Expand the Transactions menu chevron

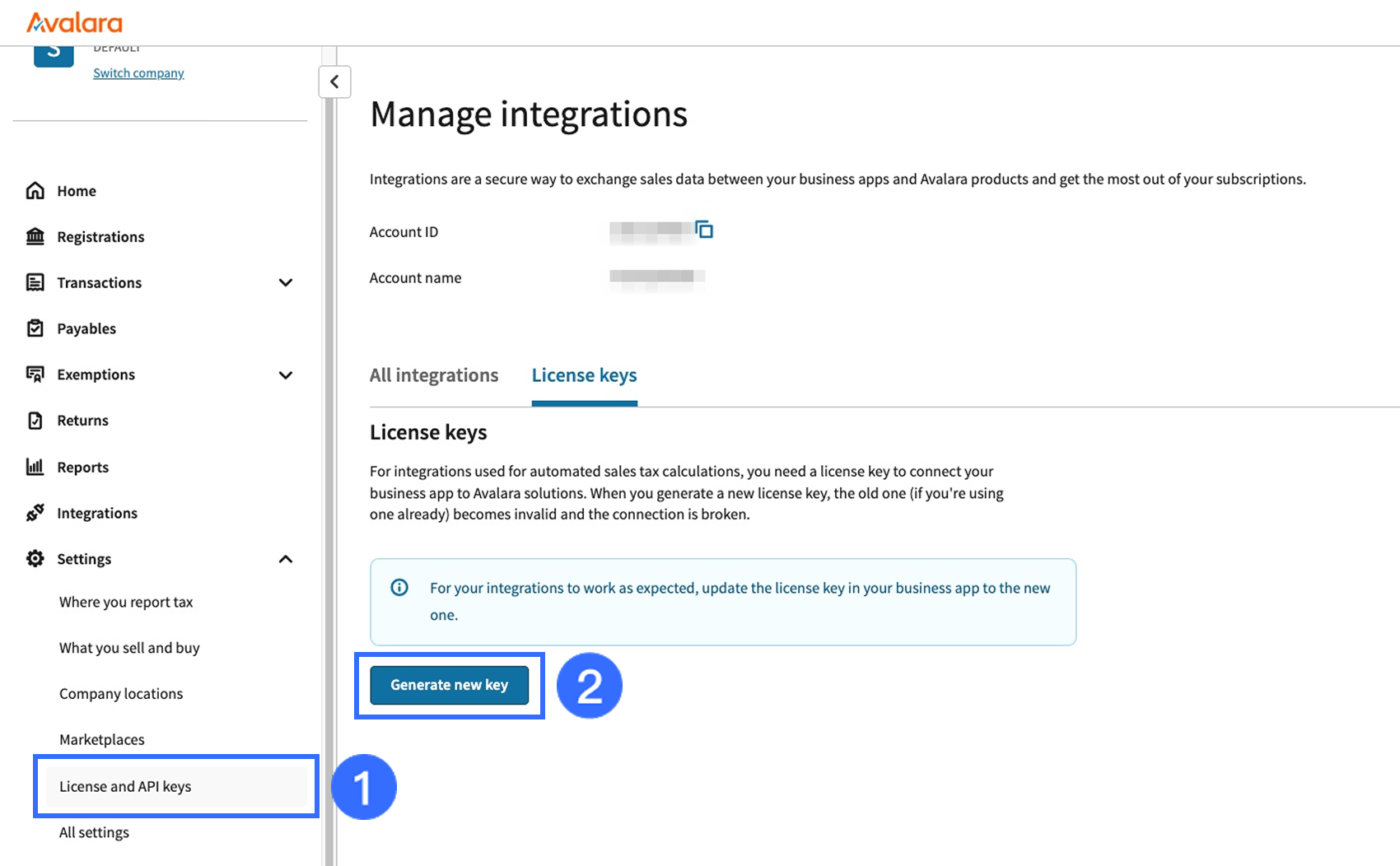[x=286, y=283]
